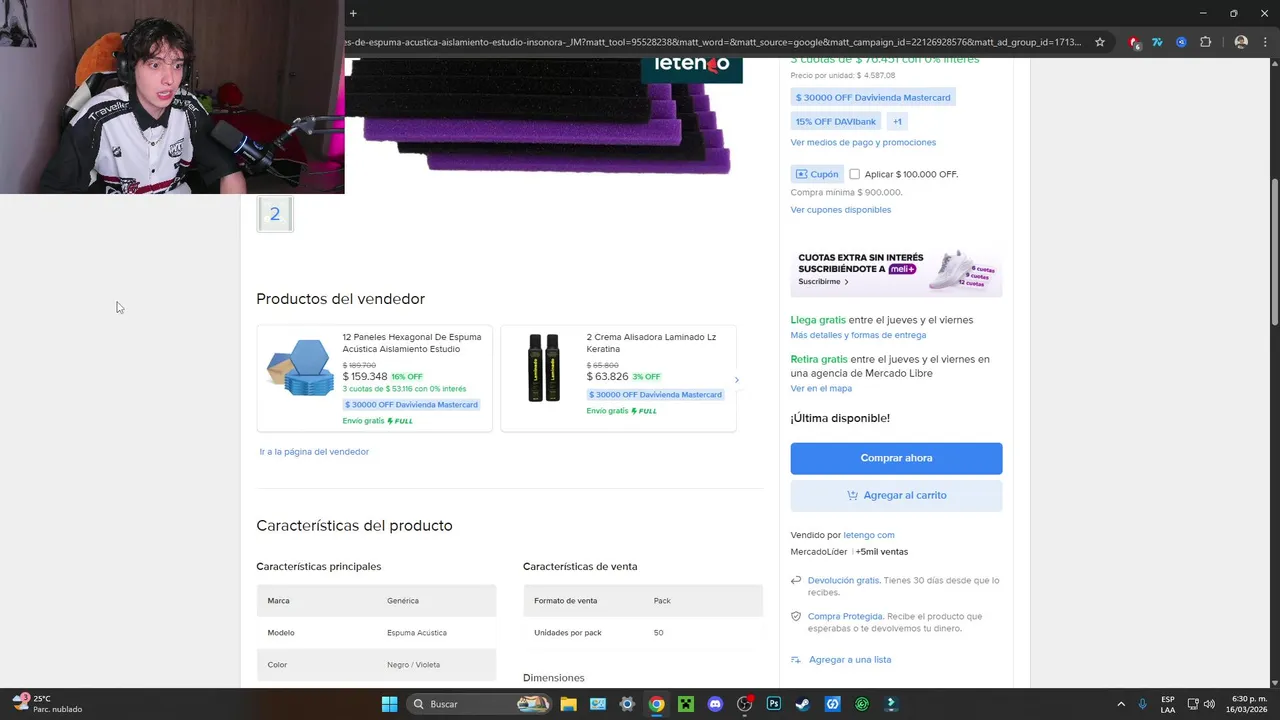Click the Cupón ticket badge
The width and height of the screenshot is (1280, 720).
pyautogui.click(x=817, y=174)
